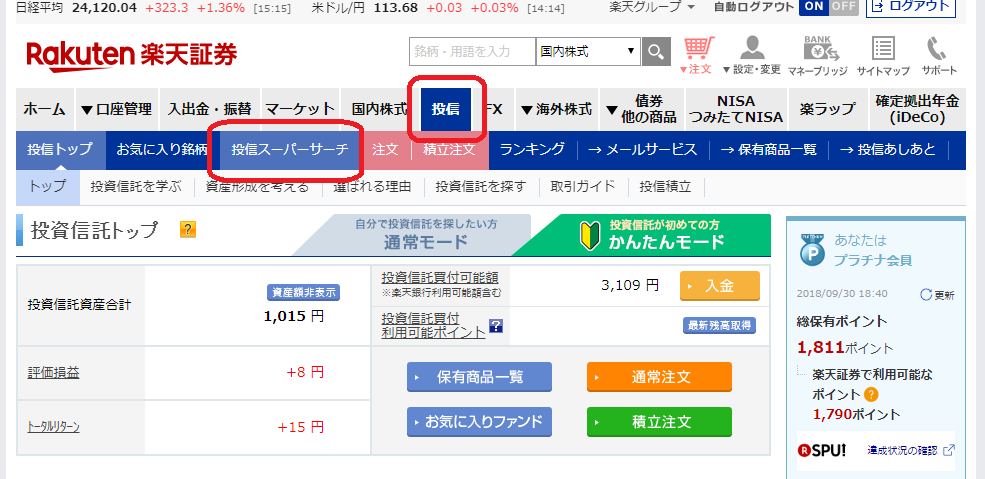Click the yellow help icon beside 投資信託トップ

click(x=187, y=229)
